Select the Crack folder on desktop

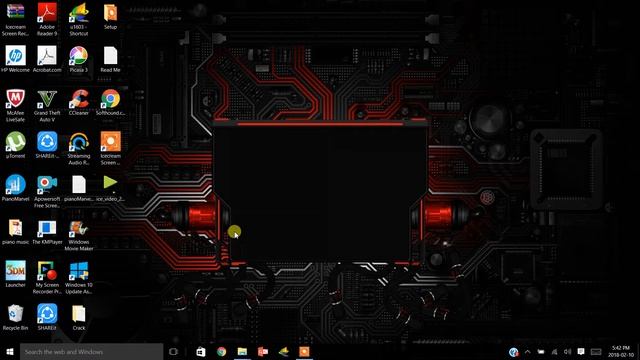tap(79, 317)
